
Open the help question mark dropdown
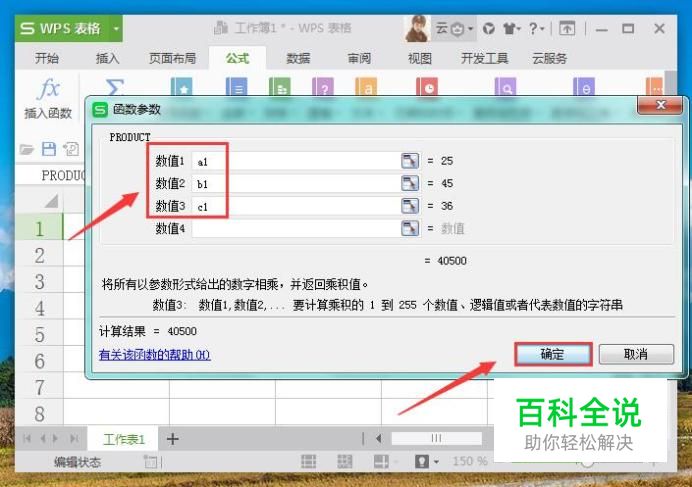pos(536,29)
